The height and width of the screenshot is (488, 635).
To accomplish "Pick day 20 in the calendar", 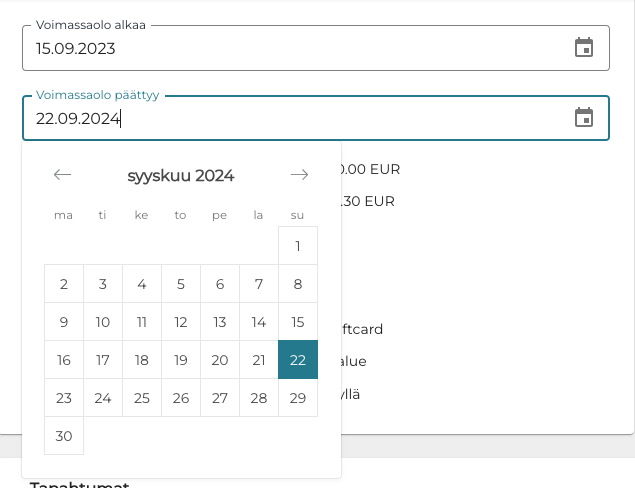I will pos(220,360).
